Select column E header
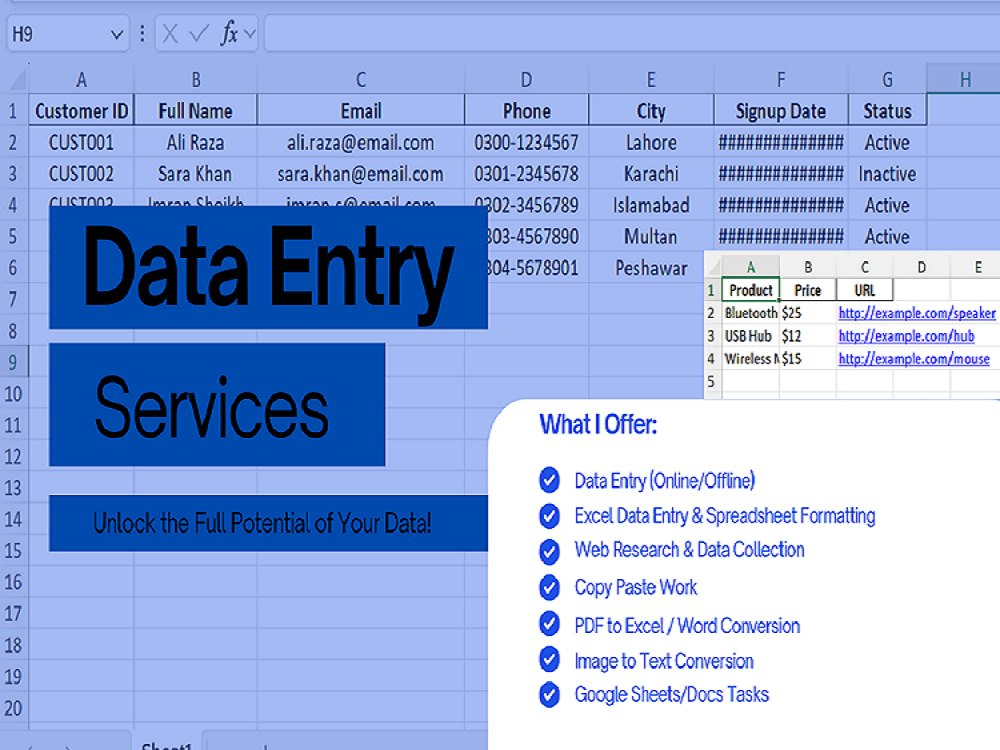The width and height of the screenshot is (1000, 750). [x=651, y=79]
